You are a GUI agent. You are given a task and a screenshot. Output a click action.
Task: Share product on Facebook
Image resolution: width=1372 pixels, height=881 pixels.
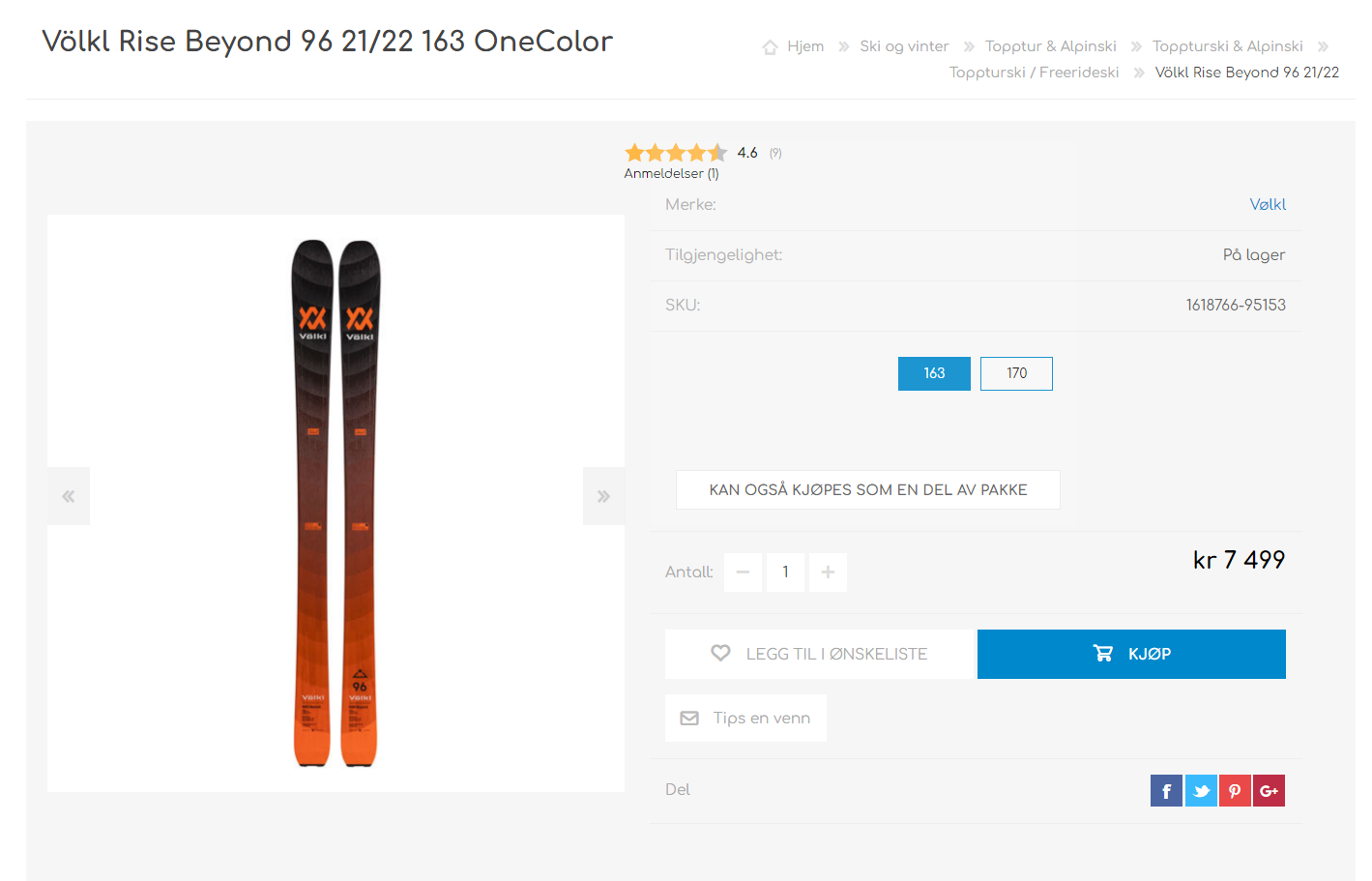point(1166,791)
